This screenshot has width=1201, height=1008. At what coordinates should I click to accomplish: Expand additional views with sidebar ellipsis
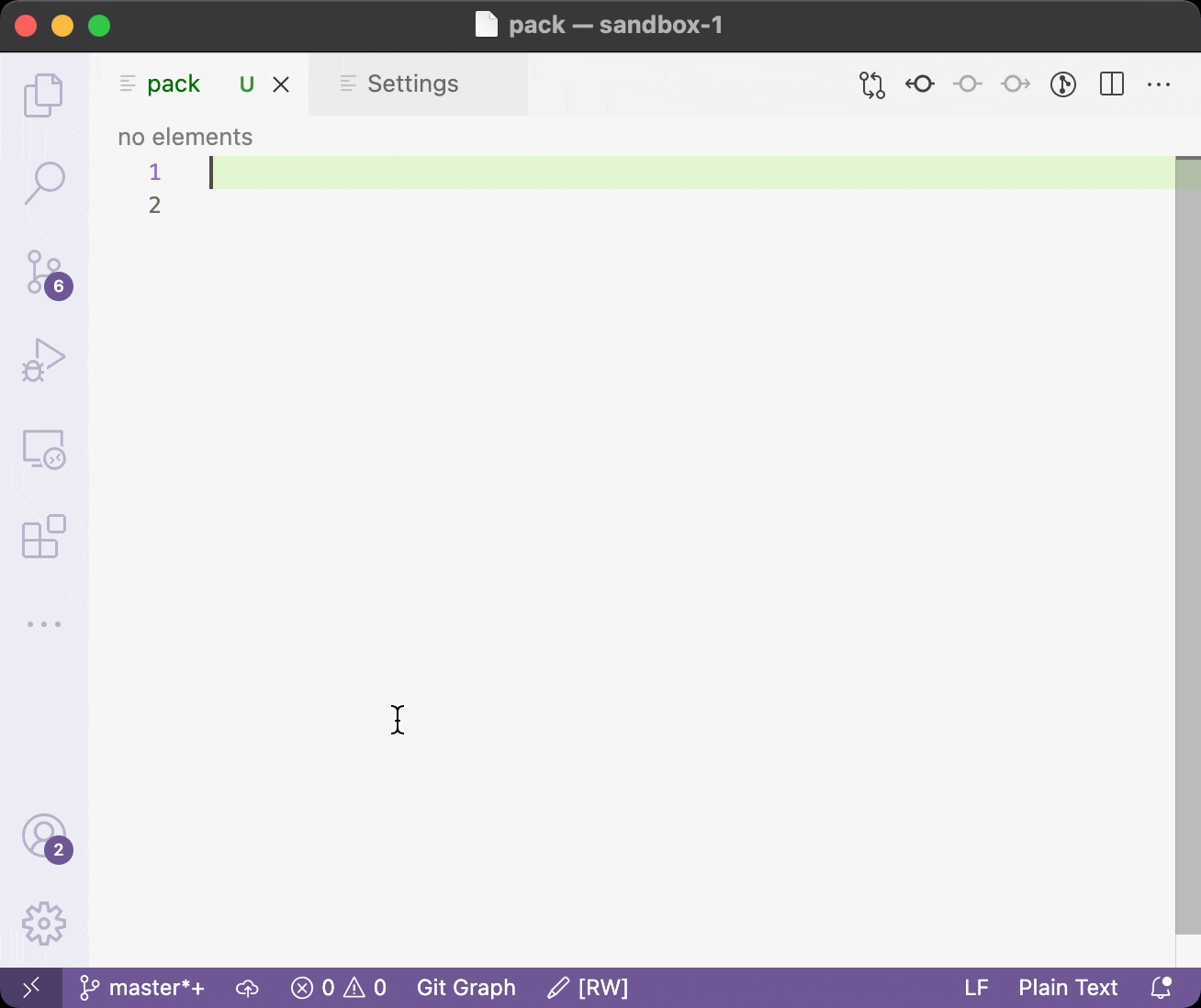43,624
